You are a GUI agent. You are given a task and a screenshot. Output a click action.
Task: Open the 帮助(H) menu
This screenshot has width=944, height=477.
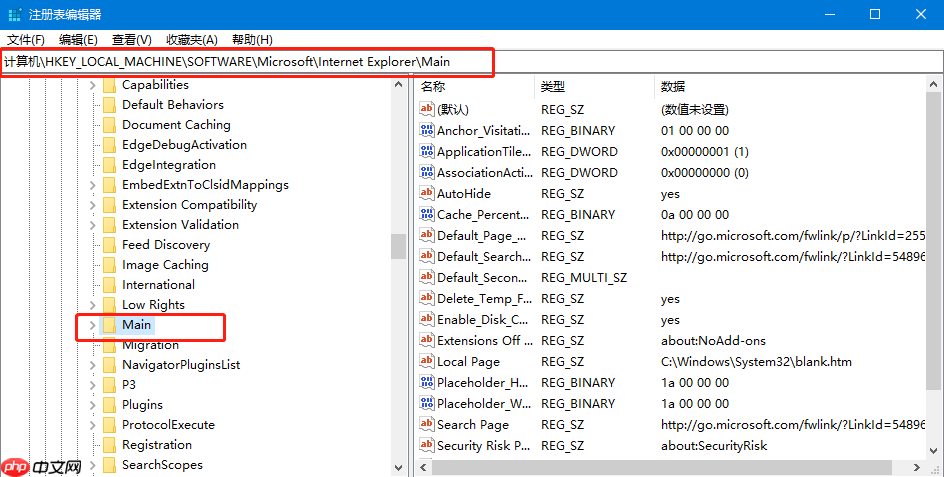[252, 40]
